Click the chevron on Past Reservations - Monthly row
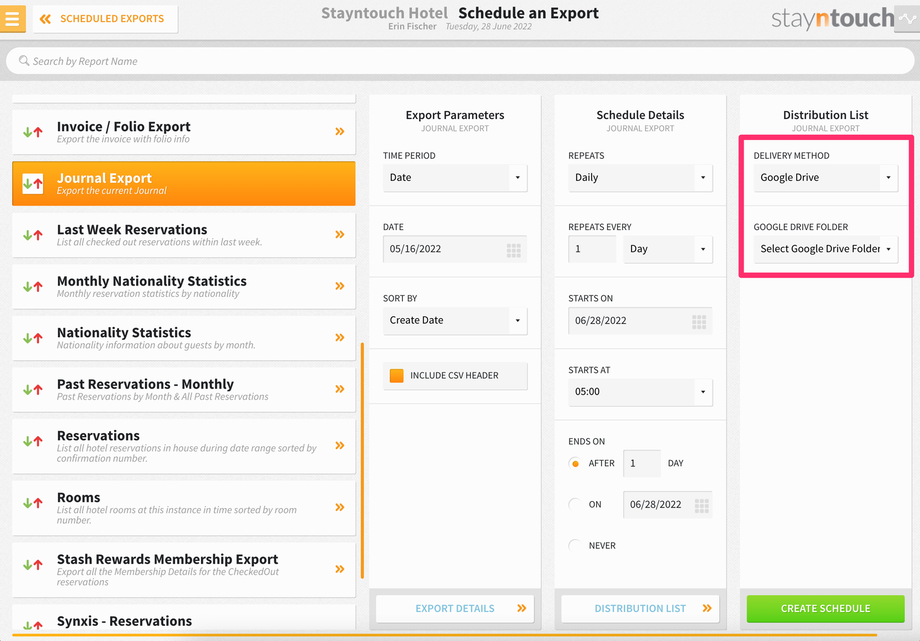 pyautogui.click(x=340, y=389)
